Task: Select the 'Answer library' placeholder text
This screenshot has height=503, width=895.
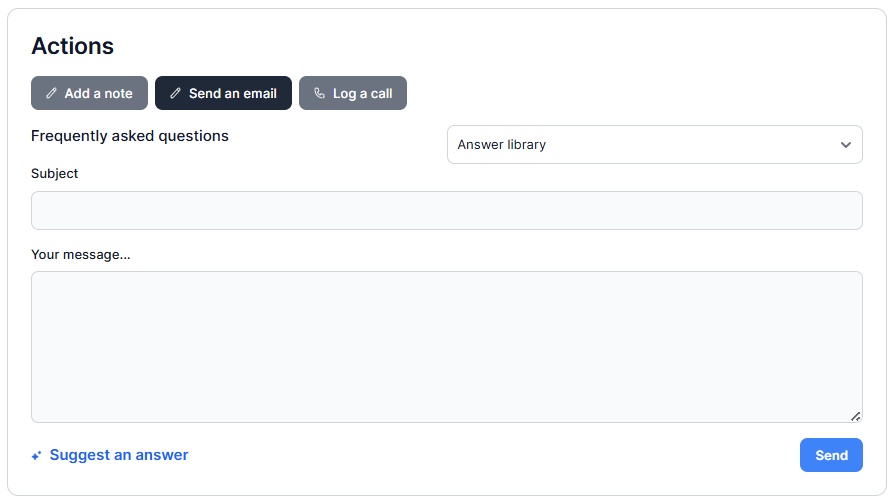Action: (x=502, y=145)
